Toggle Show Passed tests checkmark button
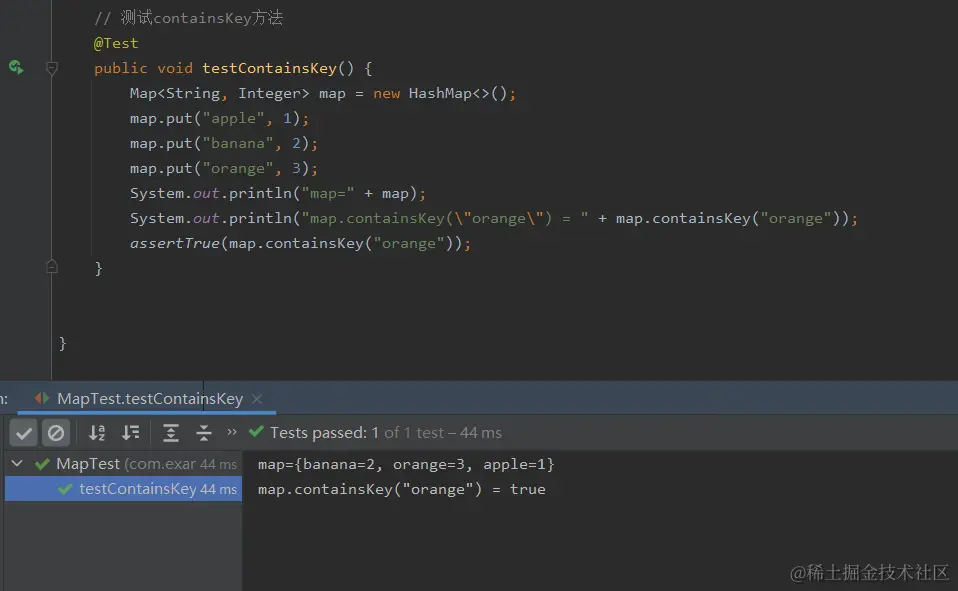The image size is (958, 591). pyautogui.click(x=24, y=433)
